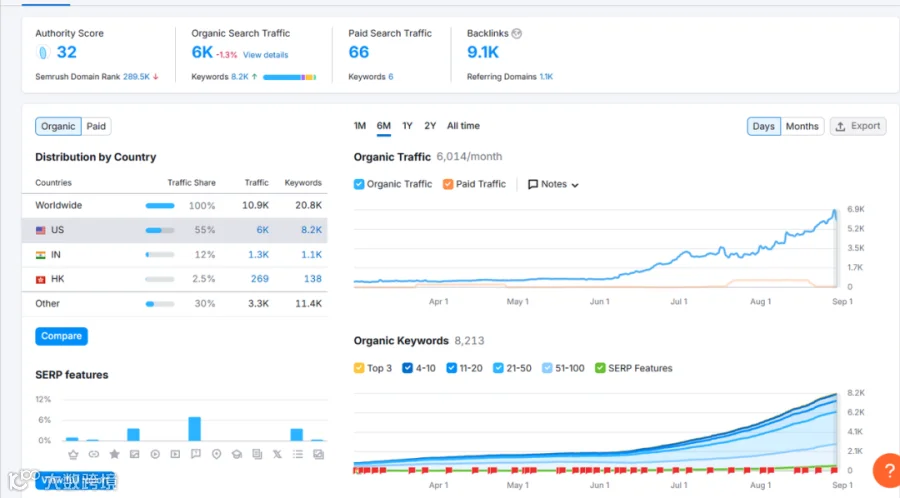Screen dimensions: 900x498
Task: Select the X (Twitter) SERP feature icon
Action: 277,454
